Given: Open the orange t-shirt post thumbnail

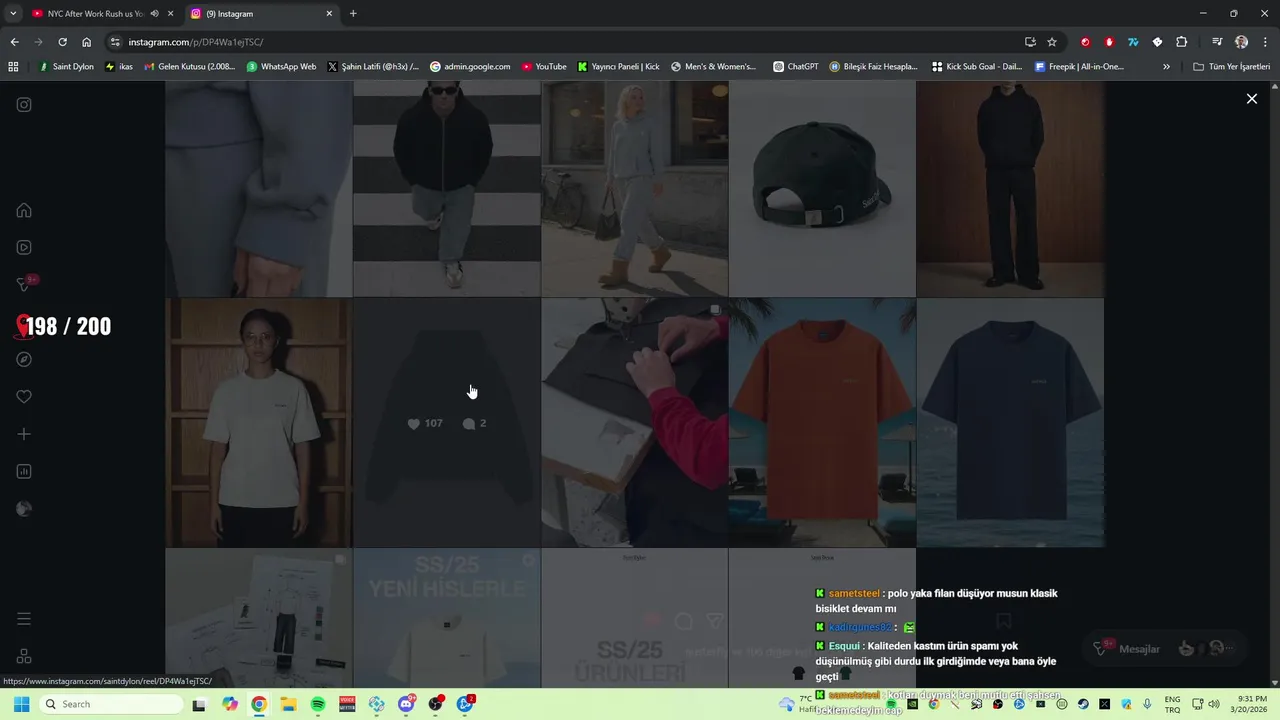Looking at the screenshot, I should point(822,422).
